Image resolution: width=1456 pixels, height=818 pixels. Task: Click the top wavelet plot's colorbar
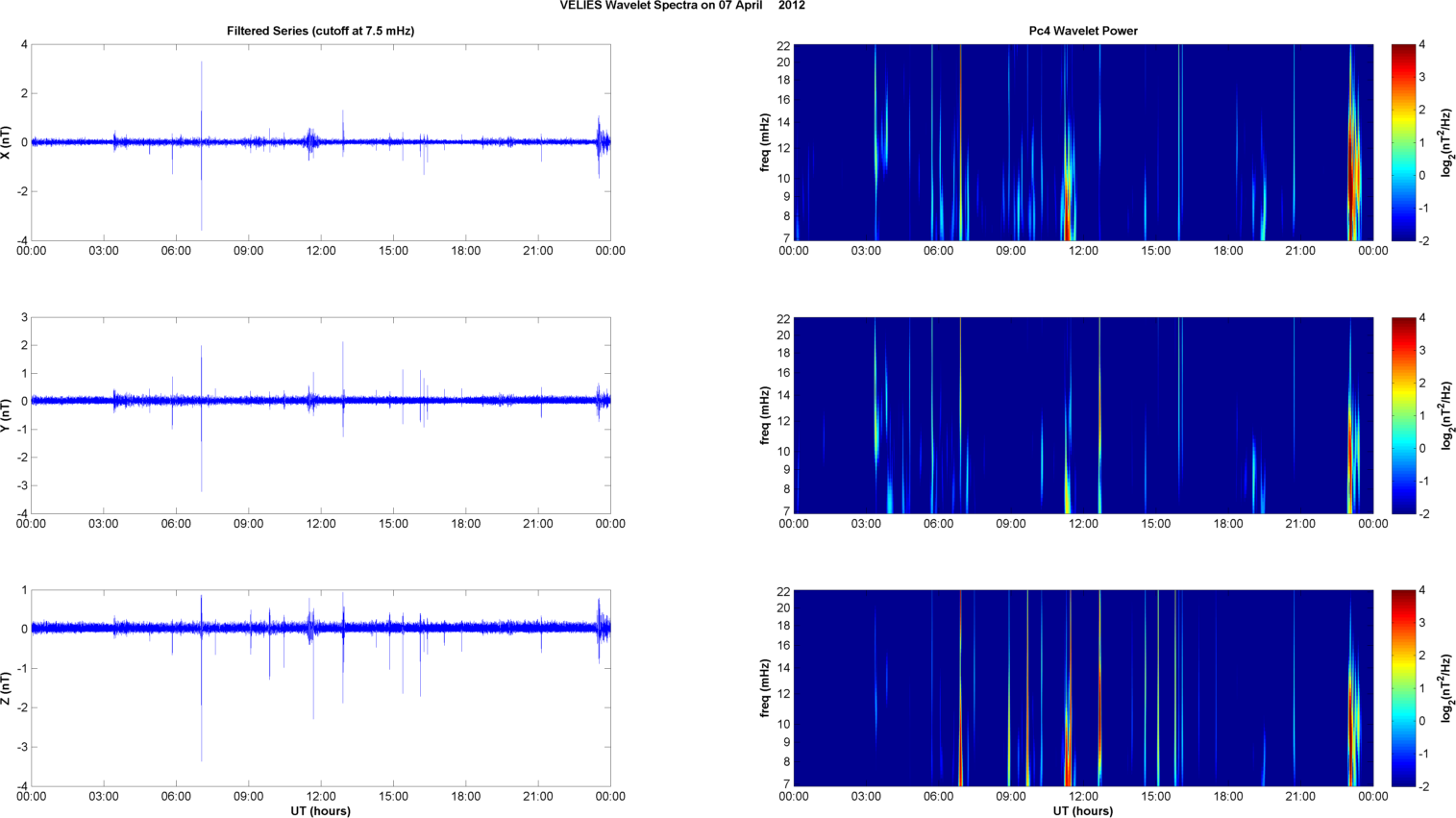tap(1403, 142)
